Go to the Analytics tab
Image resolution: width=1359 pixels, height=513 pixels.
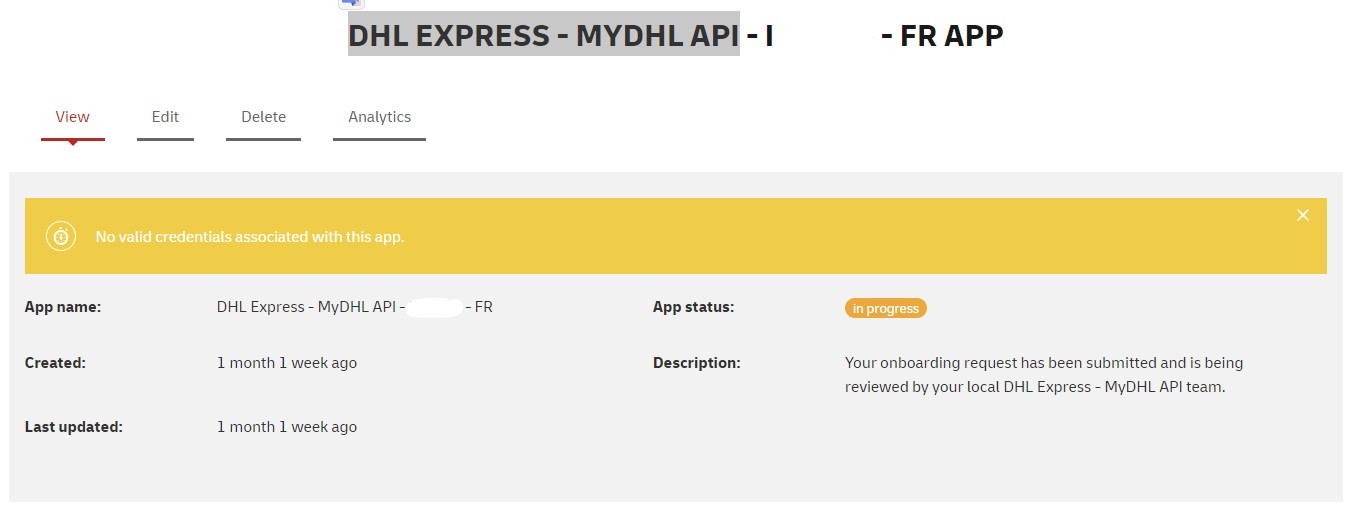coord(379,117)
